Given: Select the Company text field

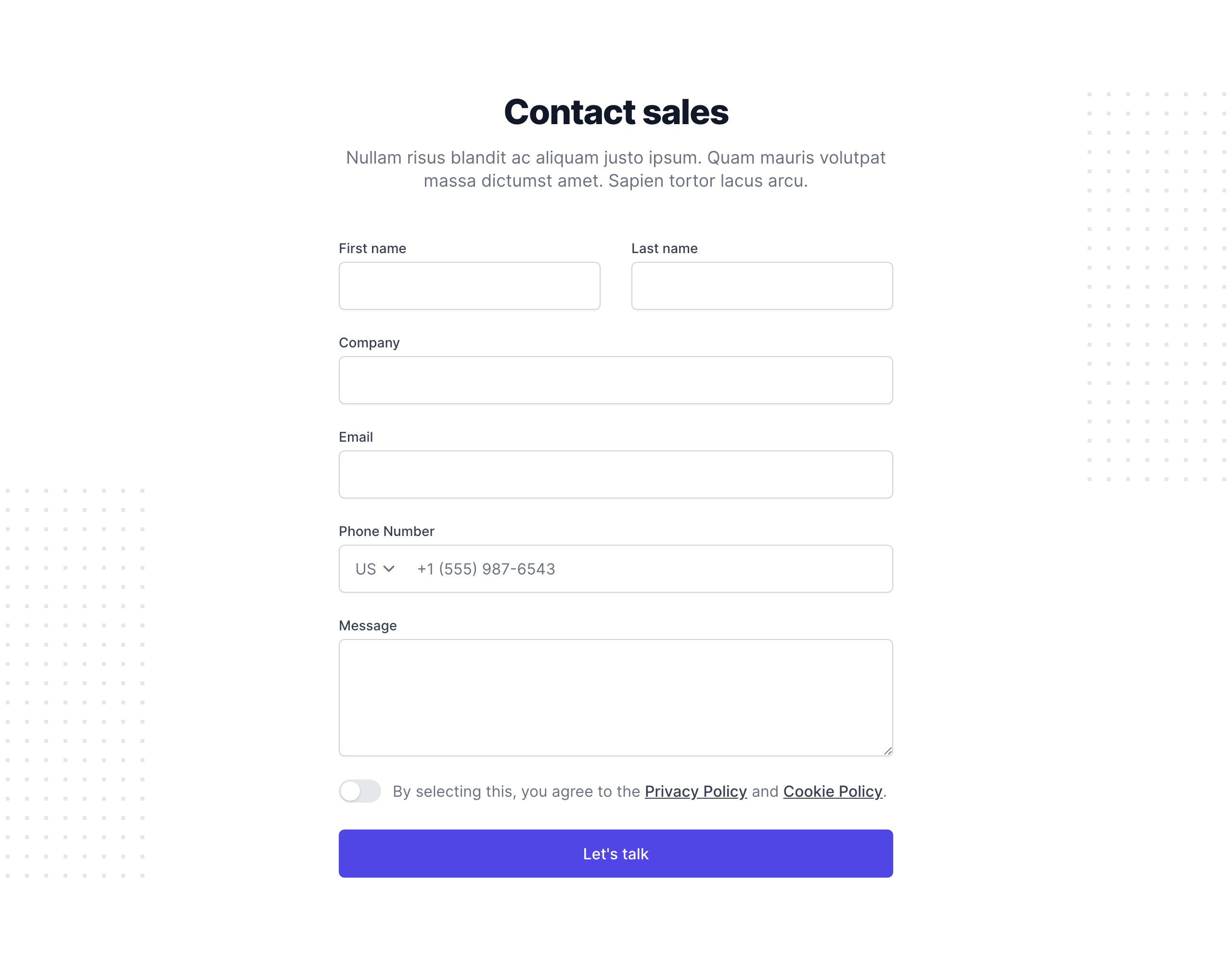Looking at the screenshot, I should click(616, 380).
